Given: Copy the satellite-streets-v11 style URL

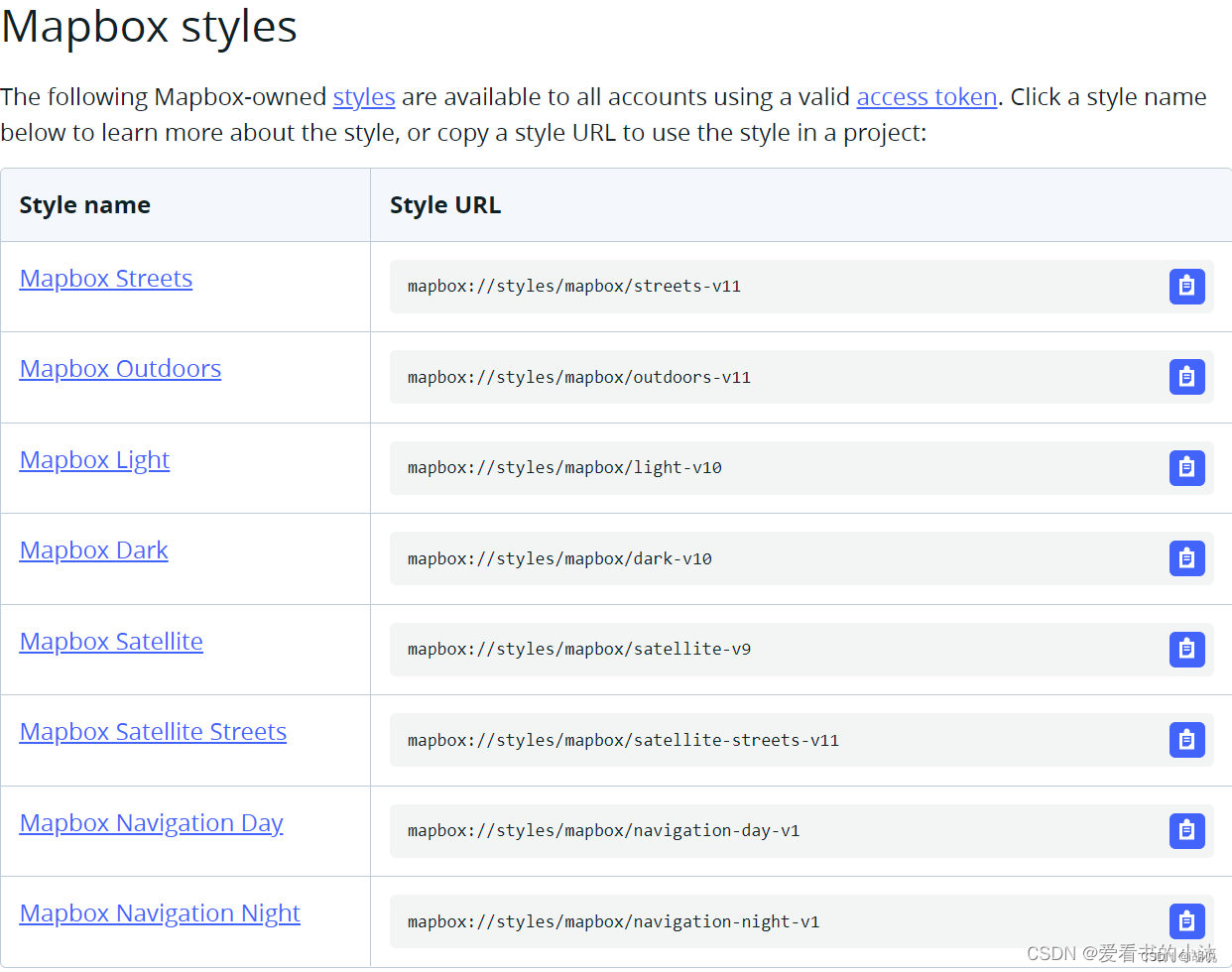Looking at the screenshot, I should [1186, 740].
